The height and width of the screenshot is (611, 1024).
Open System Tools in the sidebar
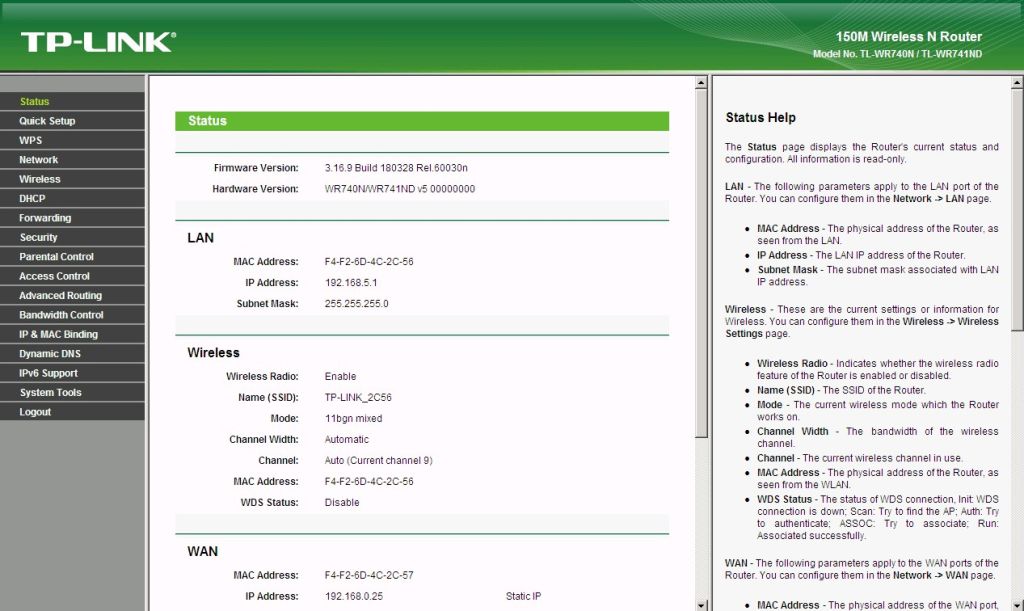point(72,392)
